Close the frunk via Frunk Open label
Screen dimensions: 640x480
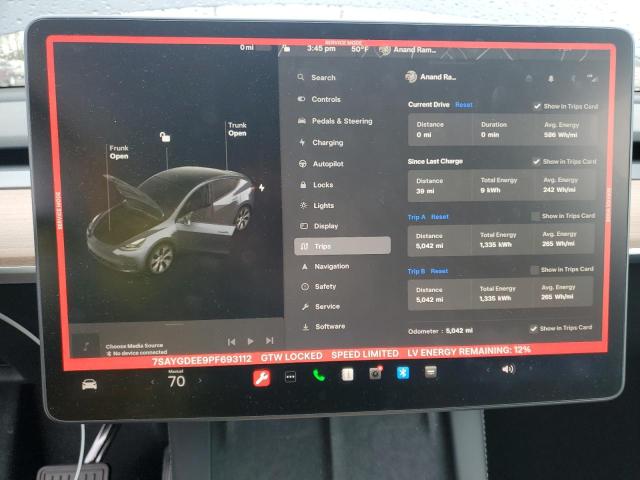coord(119,152)
